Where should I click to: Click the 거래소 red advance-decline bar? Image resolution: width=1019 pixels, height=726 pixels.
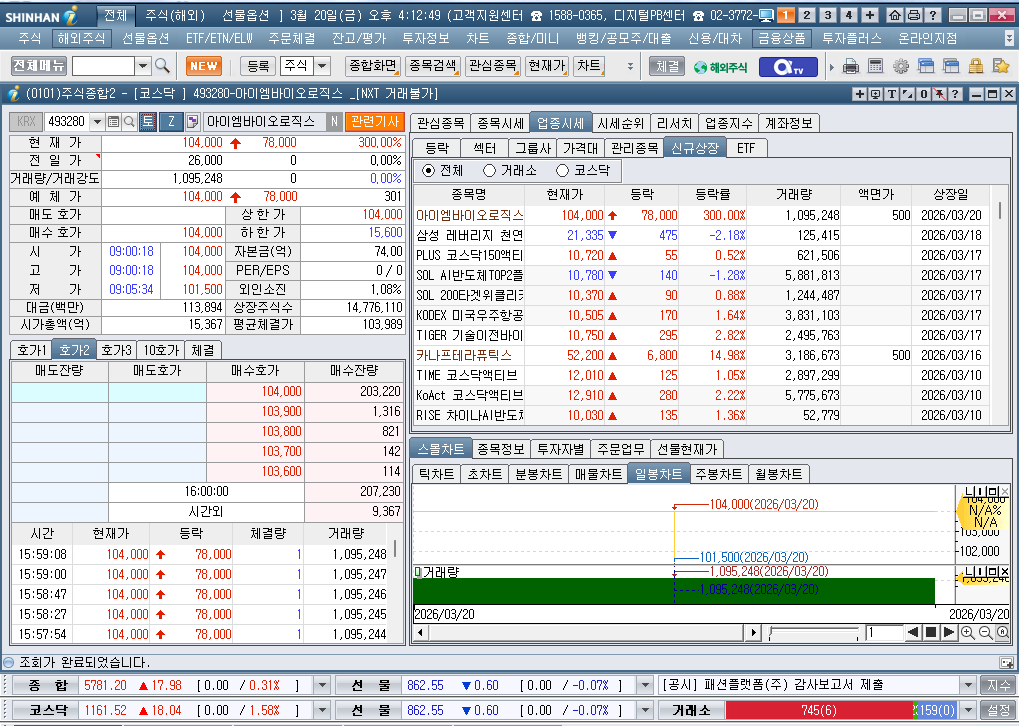[x=819, y=710]
